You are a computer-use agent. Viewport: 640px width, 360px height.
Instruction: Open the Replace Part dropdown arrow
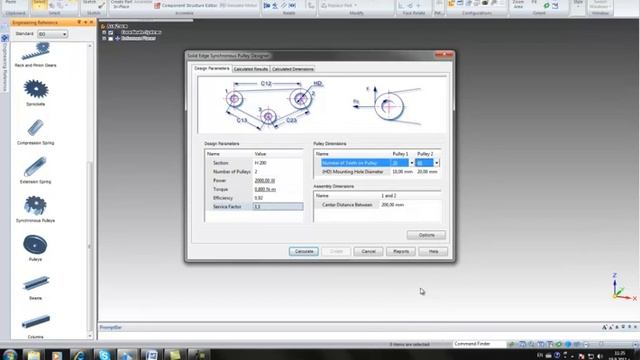point(356,5)
